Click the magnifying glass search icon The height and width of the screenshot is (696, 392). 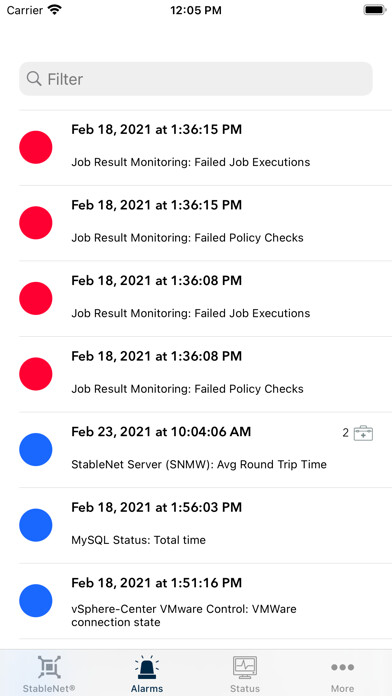pyautogui.click(x=34, y=79)
